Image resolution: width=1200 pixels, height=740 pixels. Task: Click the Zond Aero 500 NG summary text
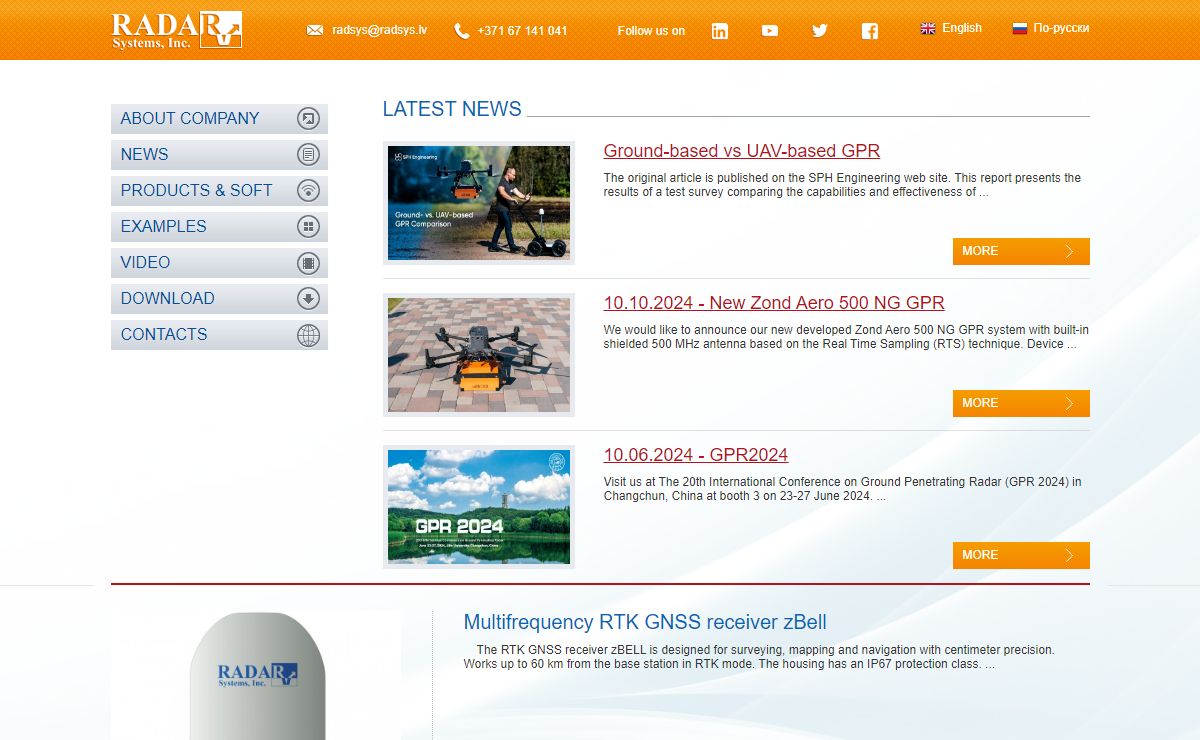coord(846,337)
